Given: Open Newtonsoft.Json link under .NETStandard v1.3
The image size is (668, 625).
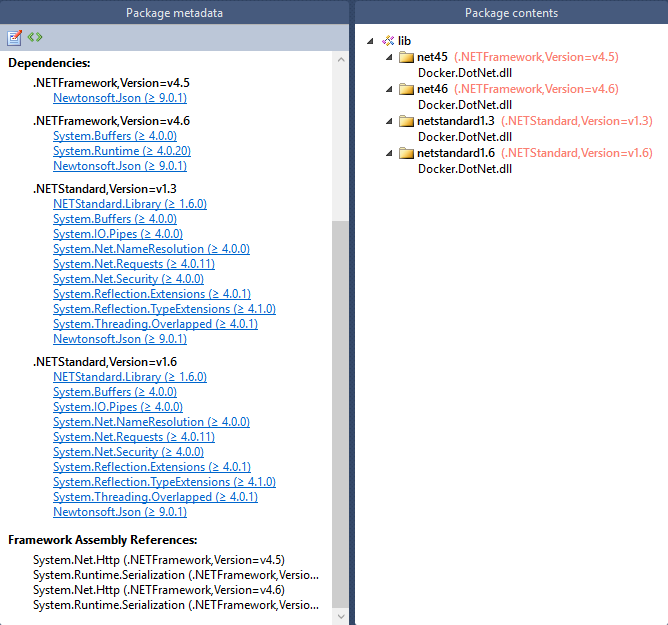Looking at the screenshot, I should (120, 339).
